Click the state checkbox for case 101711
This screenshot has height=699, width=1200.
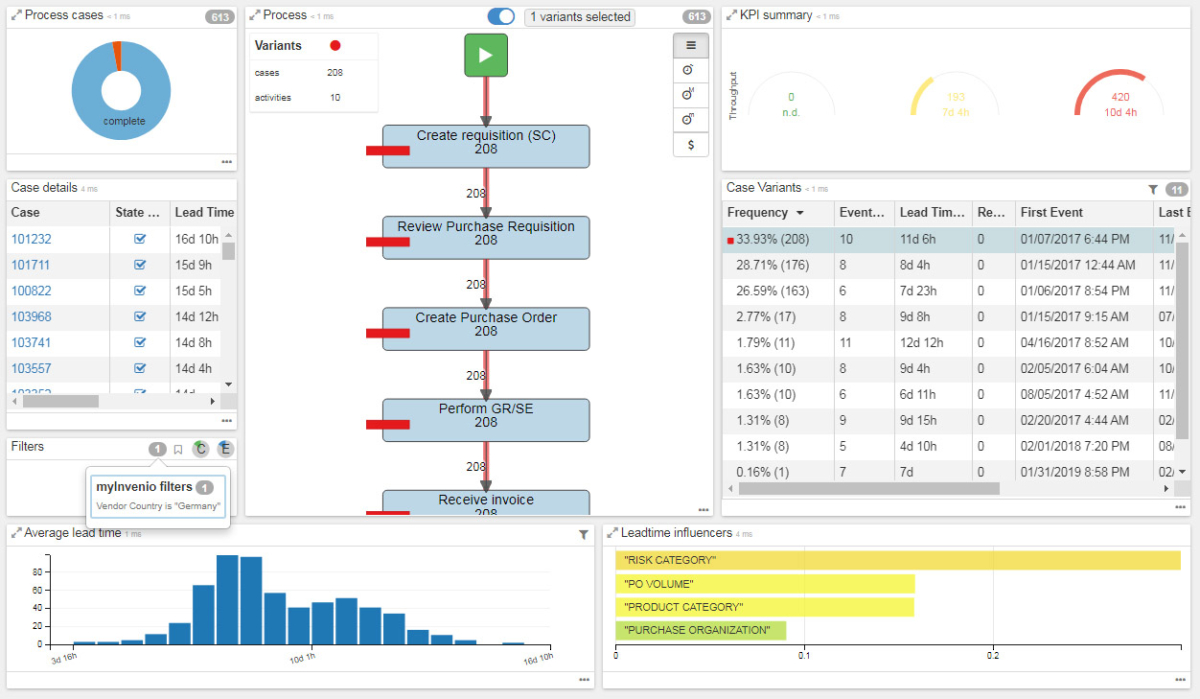pyautogui.click(x=140, y=265)
